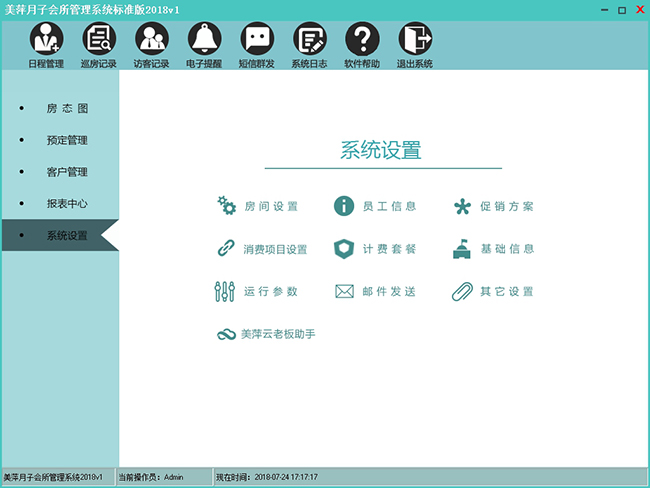Click 退出系统 exit system icon
The width and height of the screenshot is (650, 488).
(x=415, y=40)
